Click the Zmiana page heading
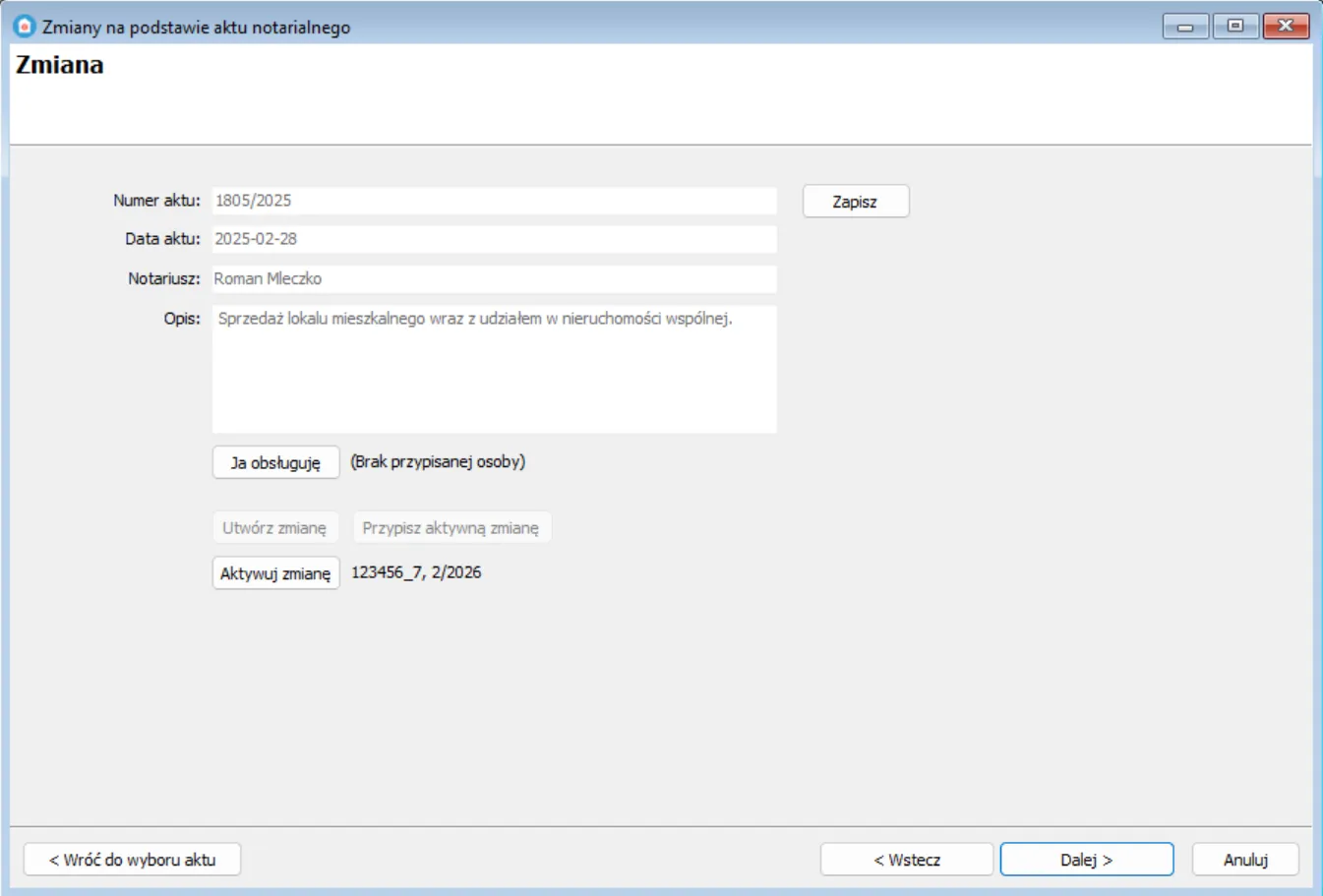The image size is (1323, 896). (60, 65)
